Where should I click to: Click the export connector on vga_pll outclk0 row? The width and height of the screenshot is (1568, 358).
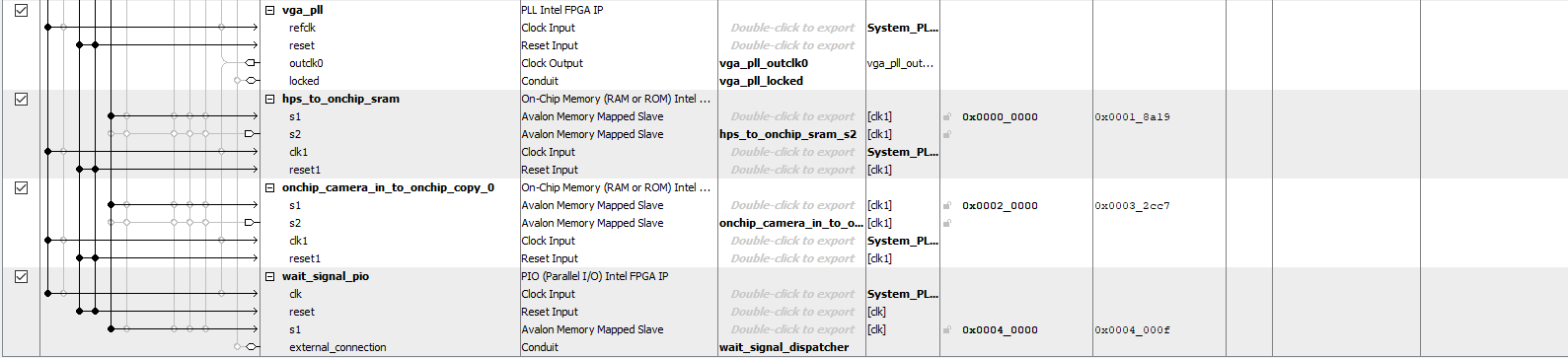tap(251, 63)
